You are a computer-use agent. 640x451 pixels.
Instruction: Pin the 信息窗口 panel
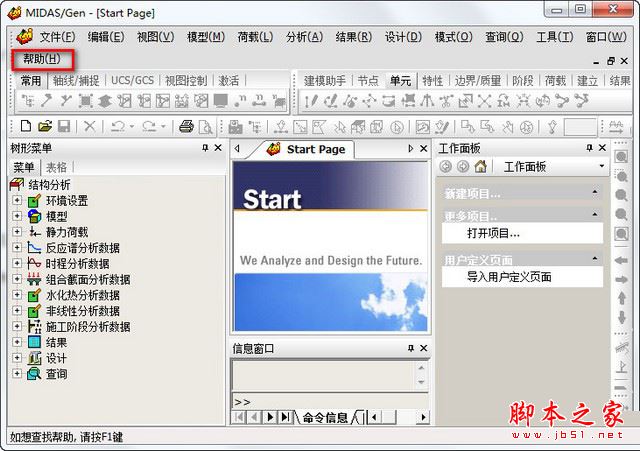coord(411,348)
